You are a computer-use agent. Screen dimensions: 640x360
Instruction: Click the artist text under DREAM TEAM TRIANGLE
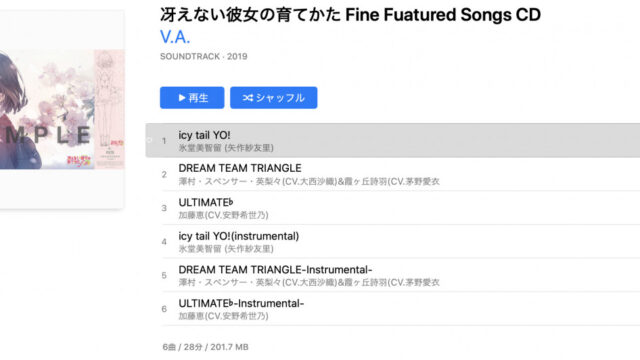309,181
